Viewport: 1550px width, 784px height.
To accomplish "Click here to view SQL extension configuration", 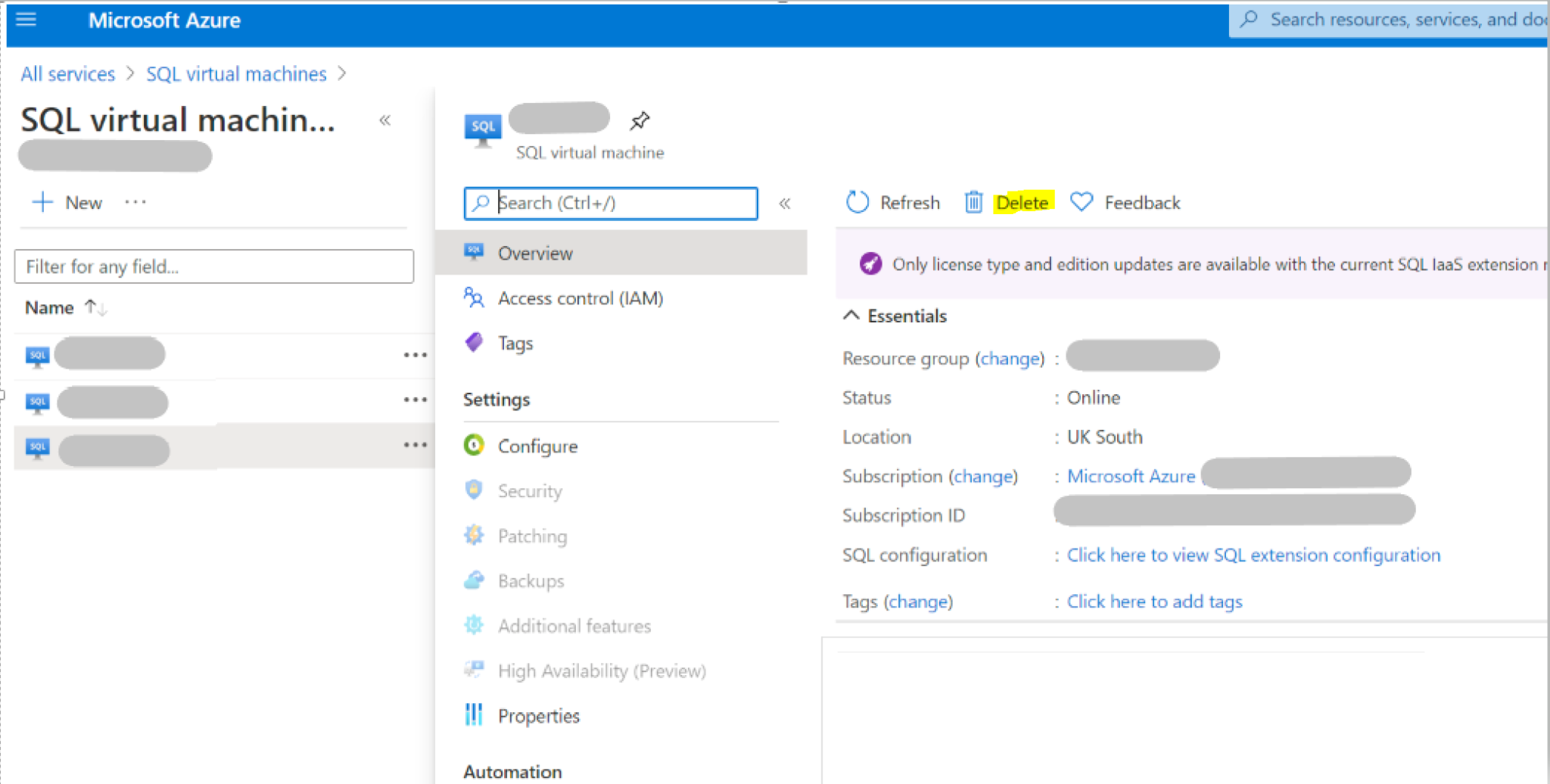I will point(1253,555).
